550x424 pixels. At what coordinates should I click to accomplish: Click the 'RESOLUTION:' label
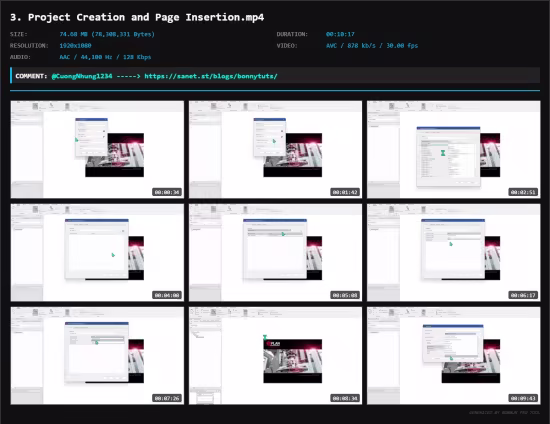click(29, 46)
